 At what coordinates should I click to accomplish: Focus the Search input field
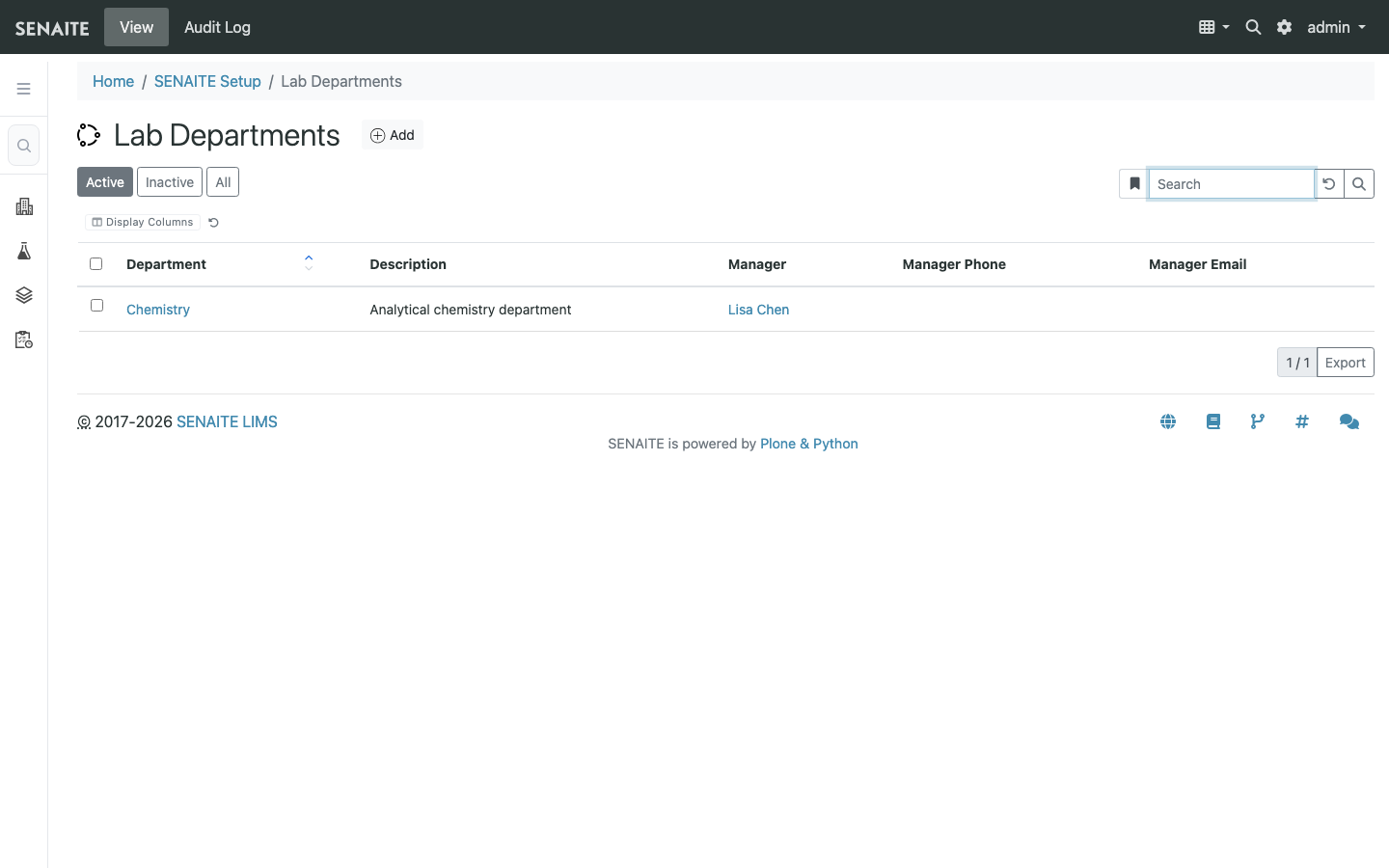pyautogui.click(x=1231, y=183)
